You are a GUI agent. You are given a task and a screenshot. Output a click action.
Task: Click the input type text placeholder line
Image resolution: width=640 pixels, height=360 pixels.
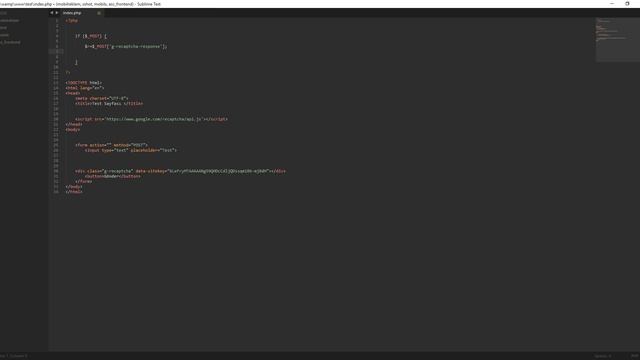point(131,150)
